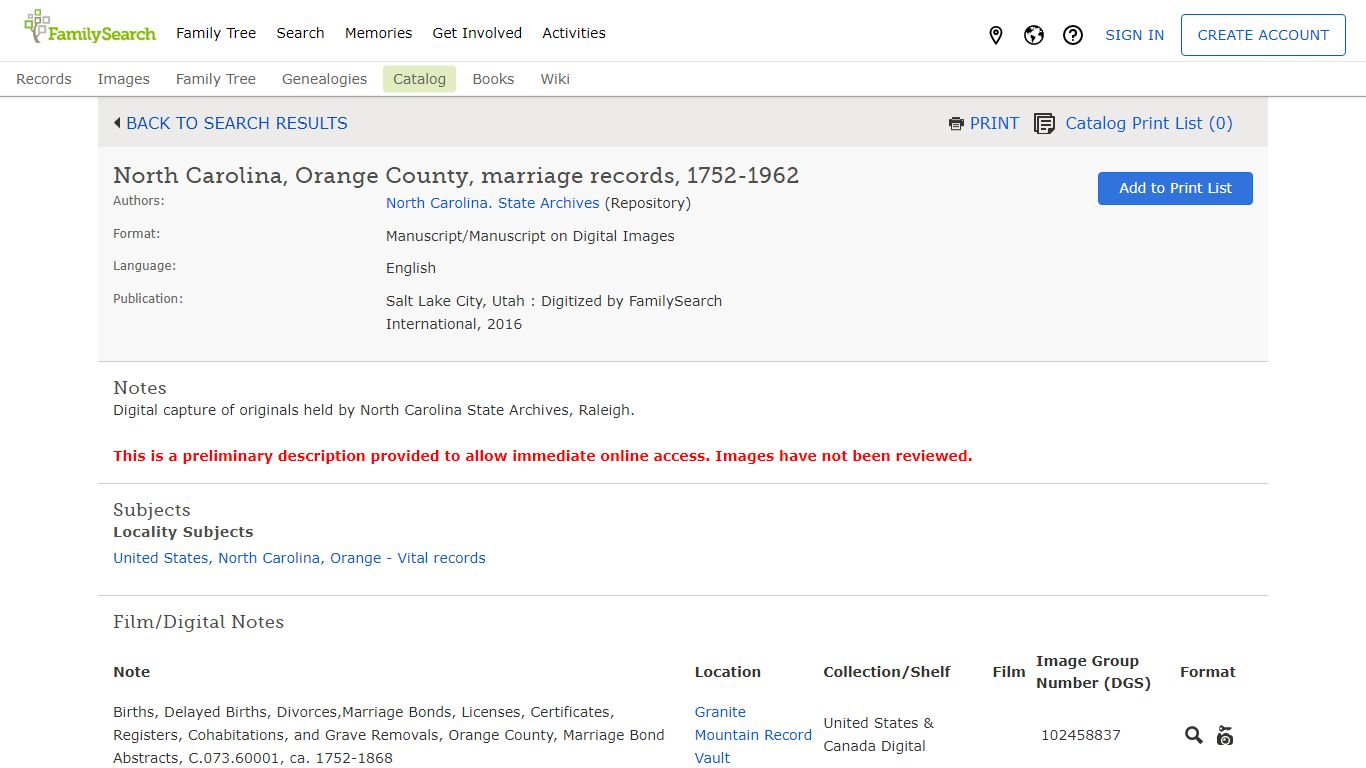Click the Image Group Number 102458837

[x=1080, y=735]
